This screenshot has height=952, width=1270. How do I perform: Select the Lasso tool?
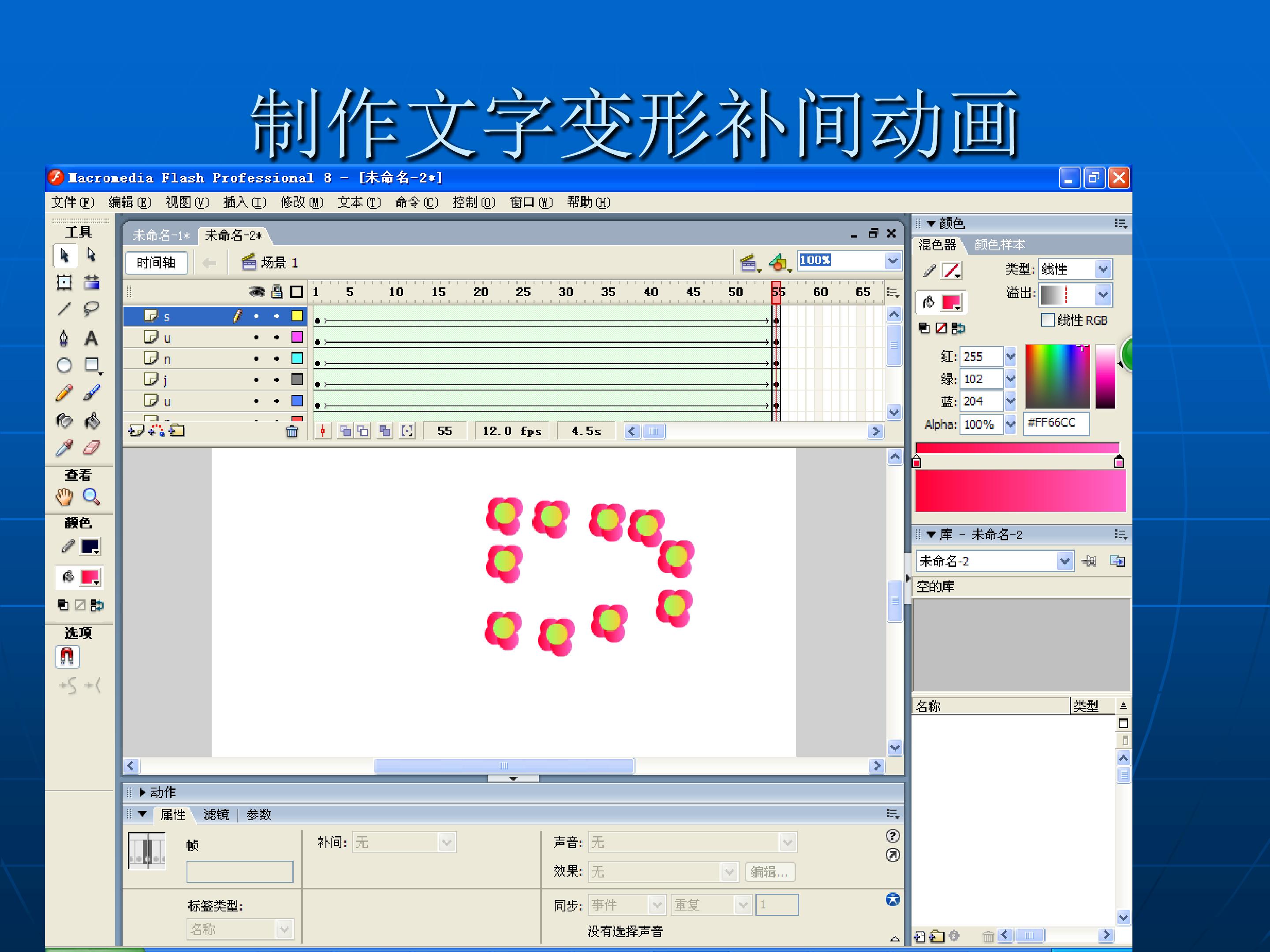[x=91, y=310]
